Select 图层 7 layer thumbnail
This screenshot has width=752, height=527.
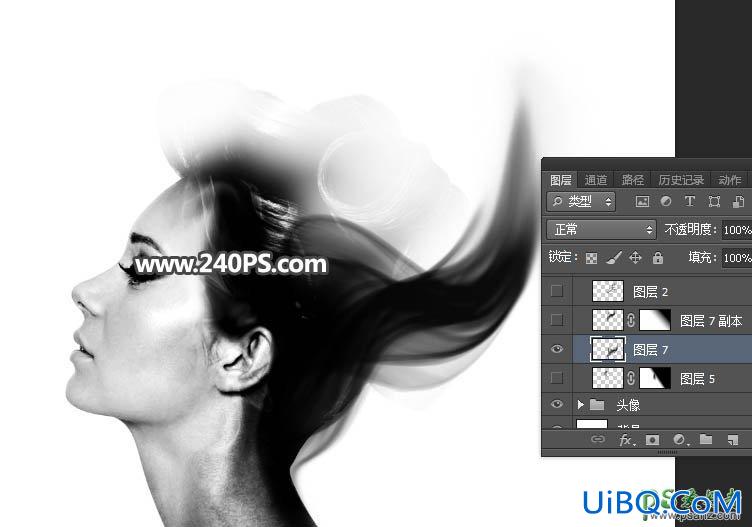608,349
